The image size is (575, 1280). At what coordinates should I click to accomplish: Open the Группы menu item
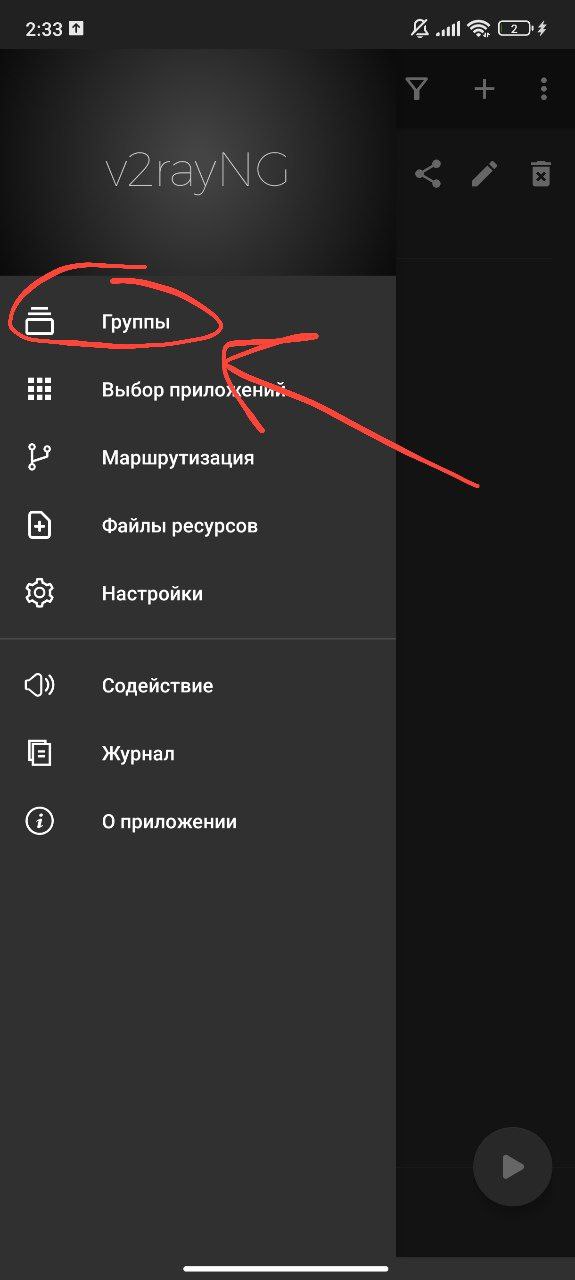pyautogui.click(x=198, y=322)
